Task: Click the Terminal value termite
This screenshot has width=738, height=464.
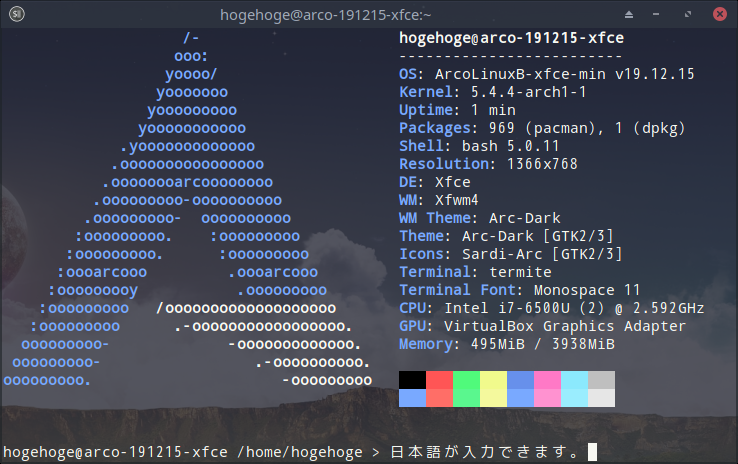Action: coord(520,272)
